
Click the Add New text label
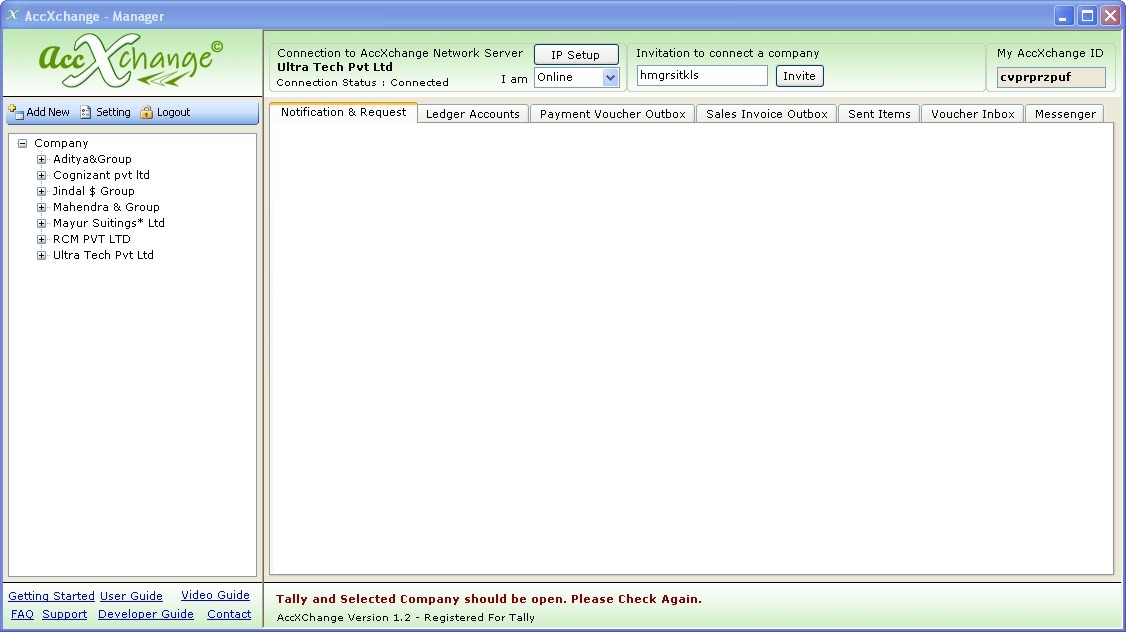coord(48,112)
